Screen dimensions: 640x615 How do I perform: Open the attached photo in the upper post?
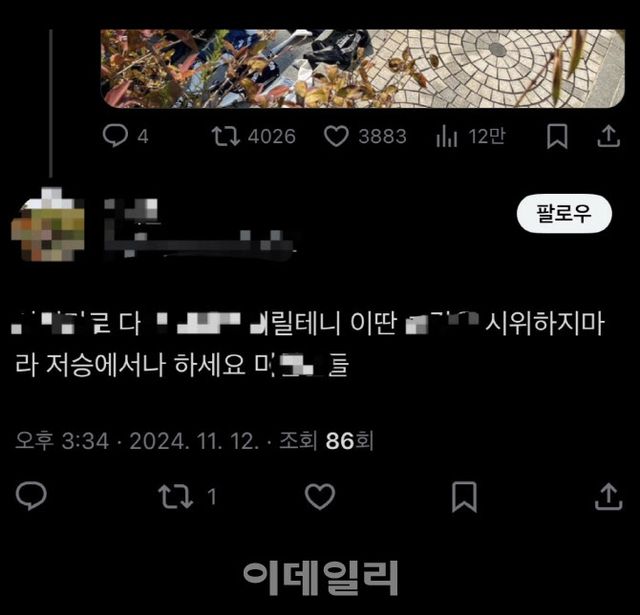(x=362, y=69)
